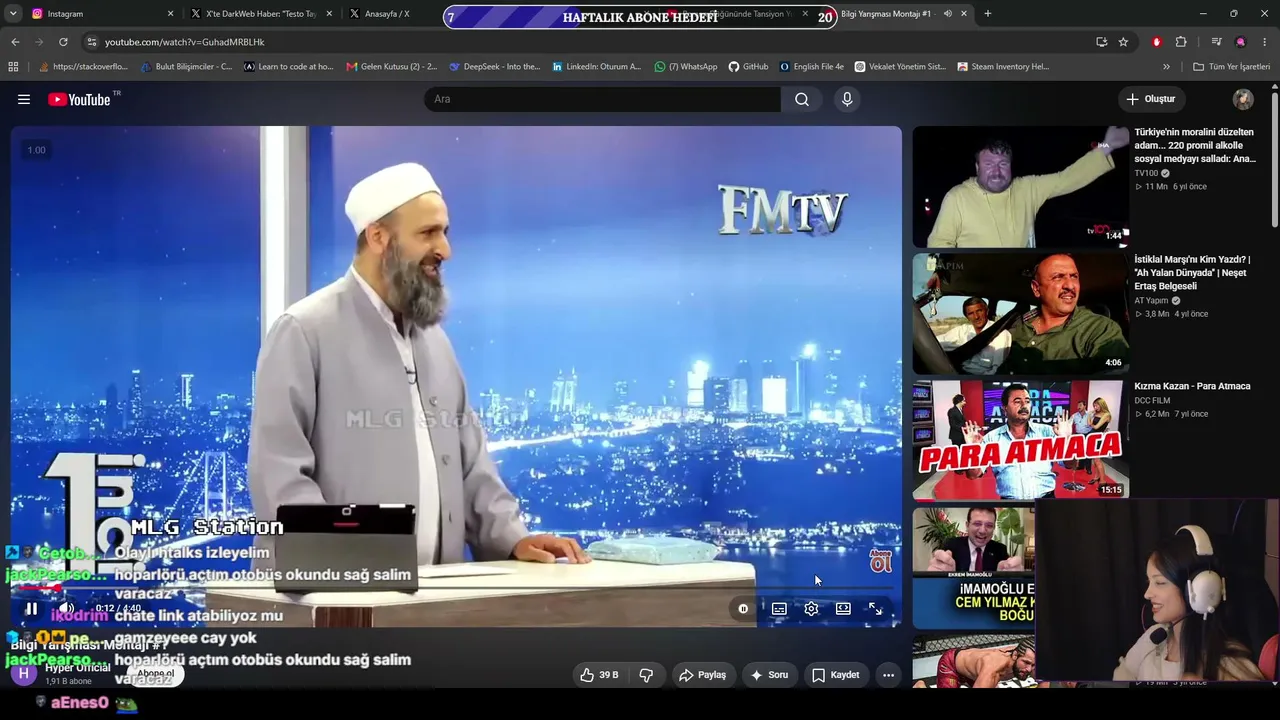The width and height of the screenshot is (1280, 720).
Task: Open the Gelen Kutusu Gmail bookmark
Action: [392, 67]
